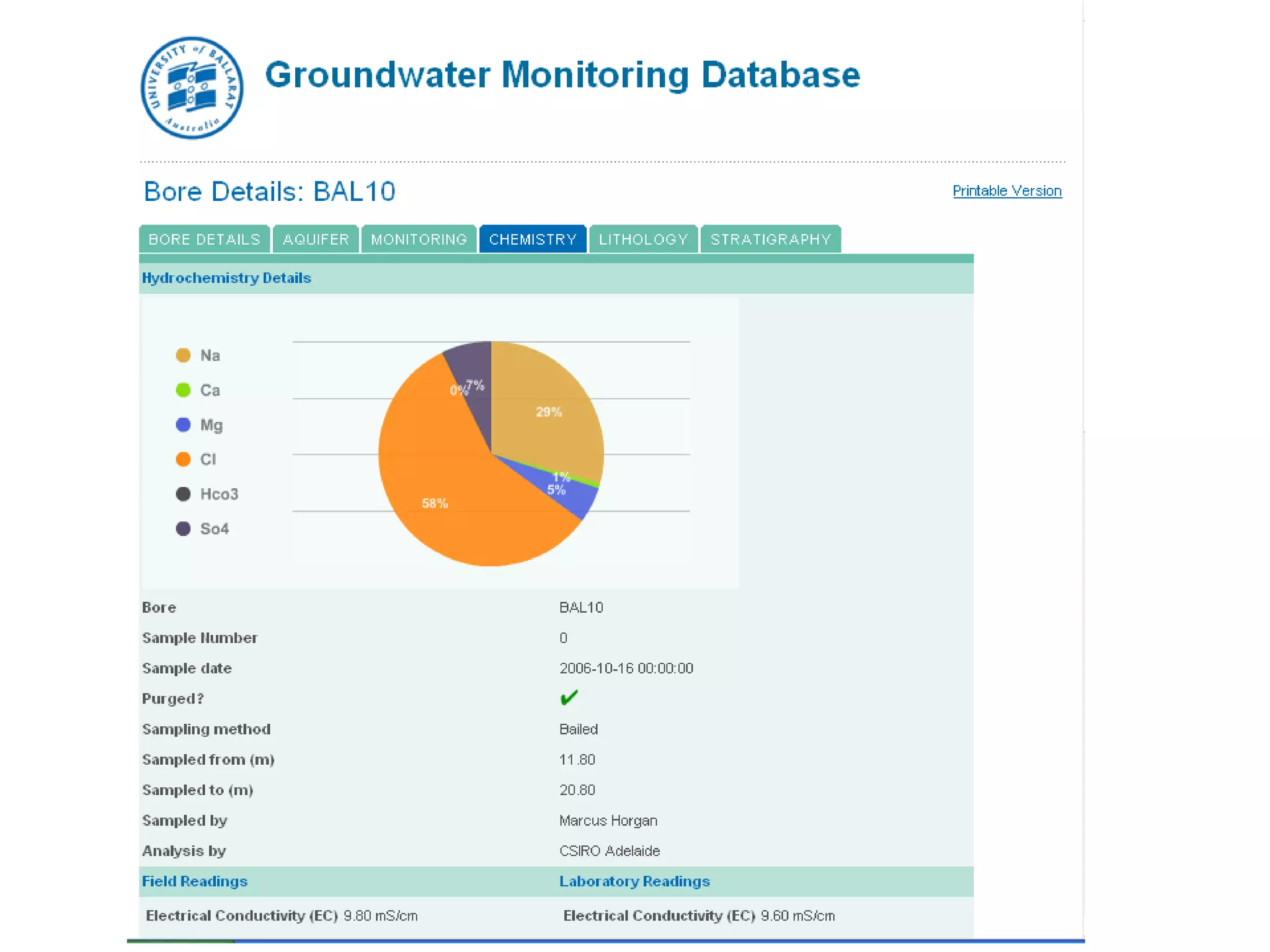The height and width of the screenshot is (952, 1270).
Task: Open the Monitoring tab
Action: 419,239
